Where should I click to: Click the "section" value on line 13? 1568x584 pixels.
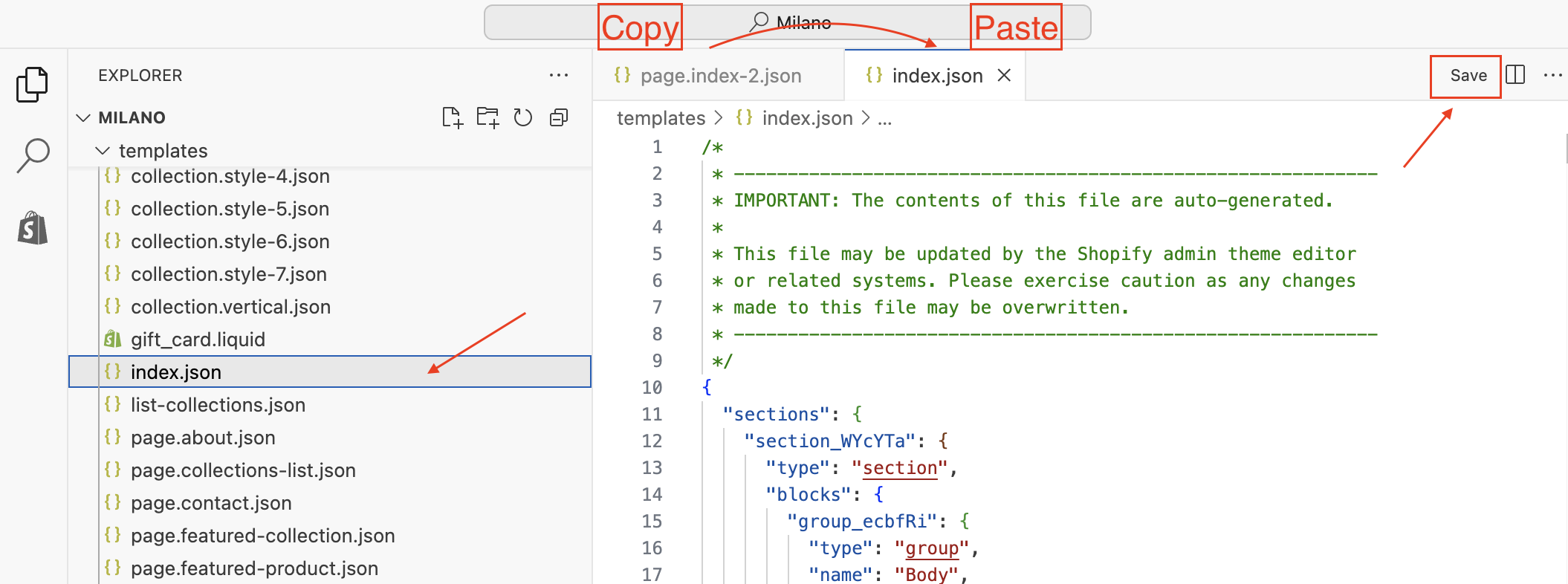click(900, 467)
